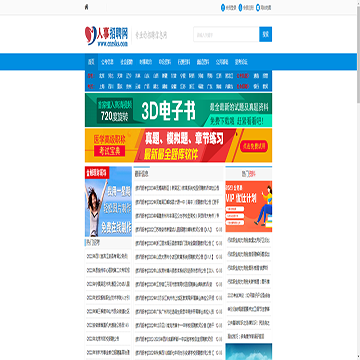Viewport: 360px width, 360px height.
Task: Click the last blue circular icon in top-right bar
Action: [x=258, y=7]
